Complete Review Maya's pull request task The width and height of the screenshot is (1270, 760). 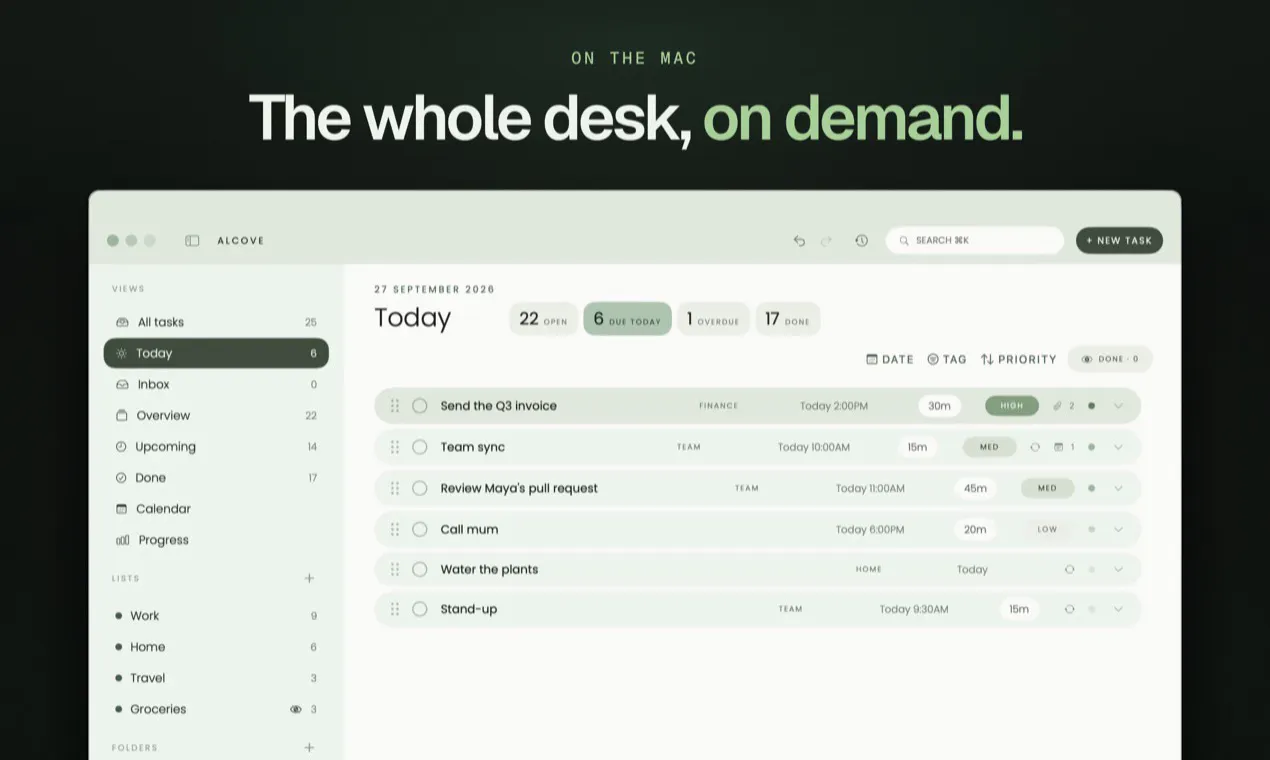pyautogui.click(x=420, y=488)
